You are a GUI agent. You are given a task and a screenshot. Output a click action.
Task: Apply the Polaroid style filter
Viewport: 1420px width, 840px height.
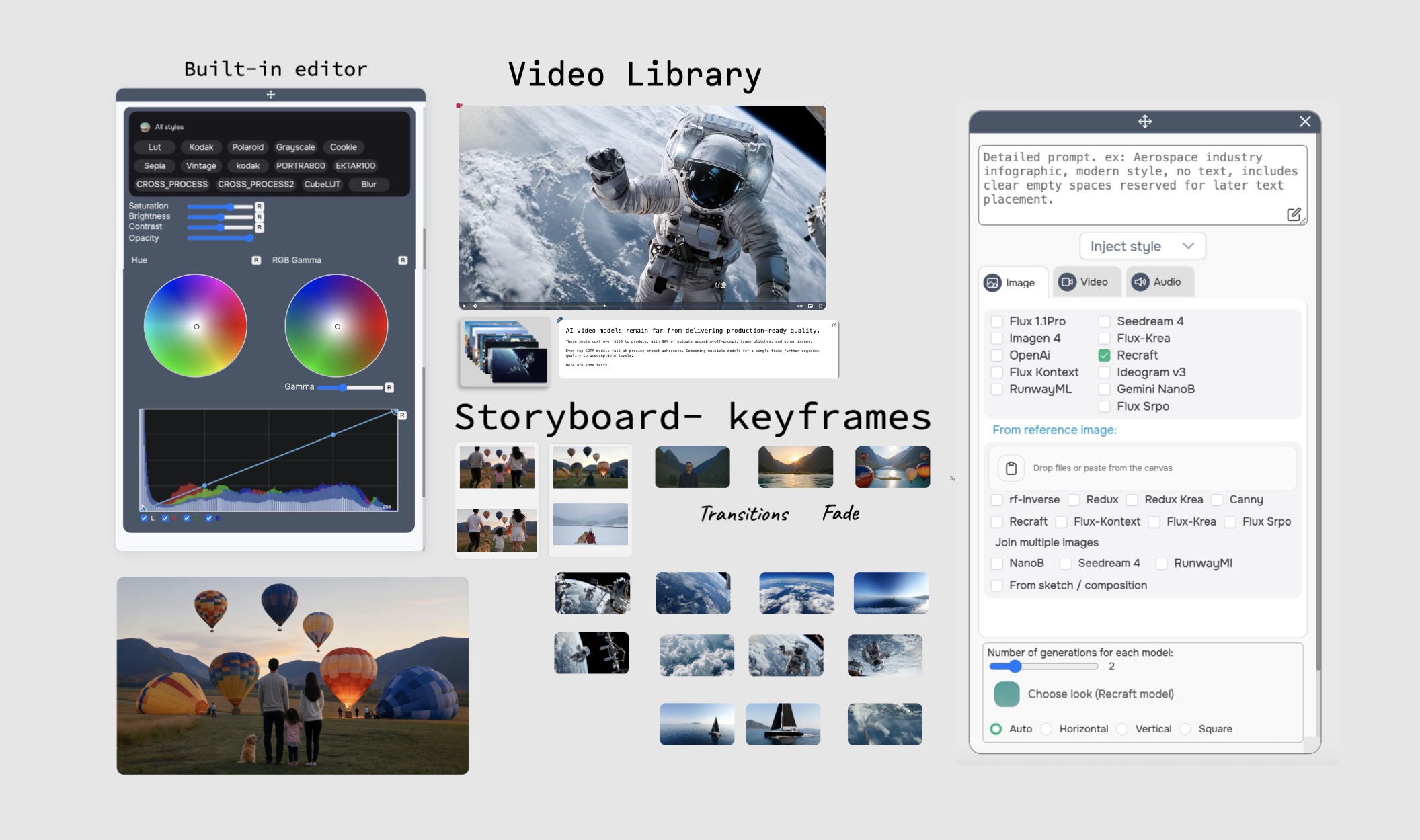click(x=247, y=147)
